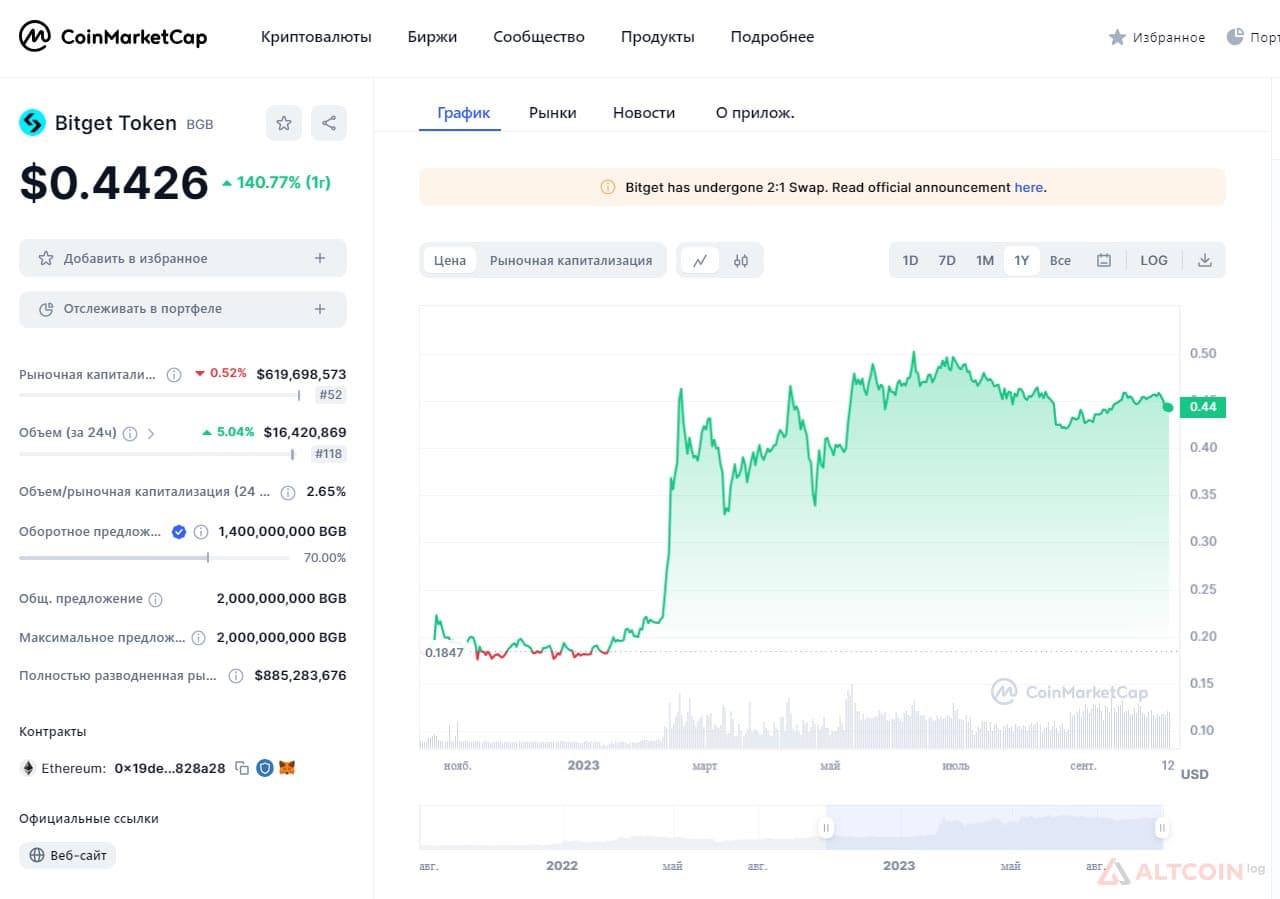This screenshot has height=899, width=1280.
Task: Show info for total supply
Action: [x=155, y=599]
